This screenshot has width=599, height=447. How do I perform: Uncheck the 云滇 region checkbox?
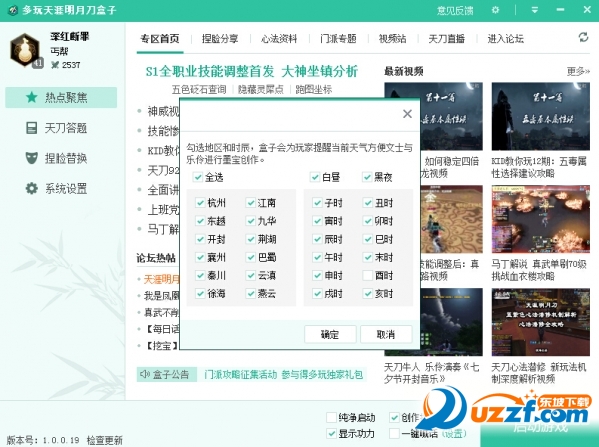251,275
